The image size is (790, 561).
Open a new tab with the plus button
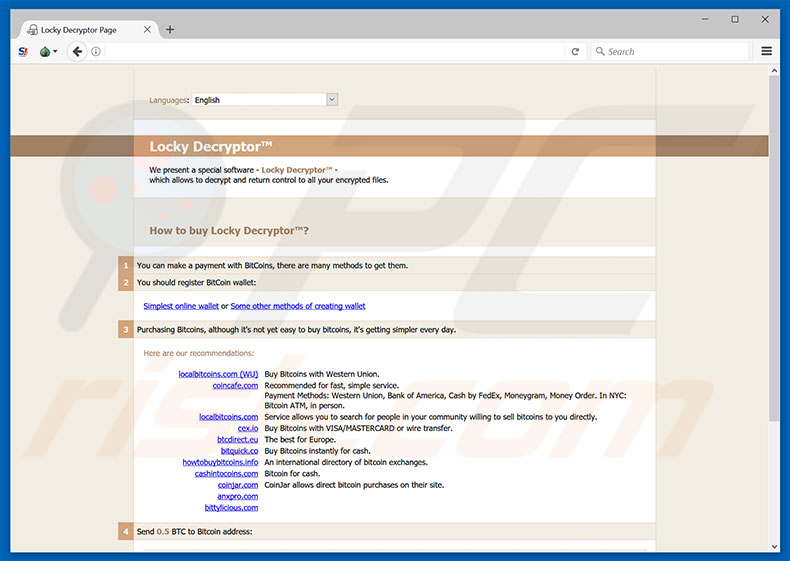click(x=170, y=30)
